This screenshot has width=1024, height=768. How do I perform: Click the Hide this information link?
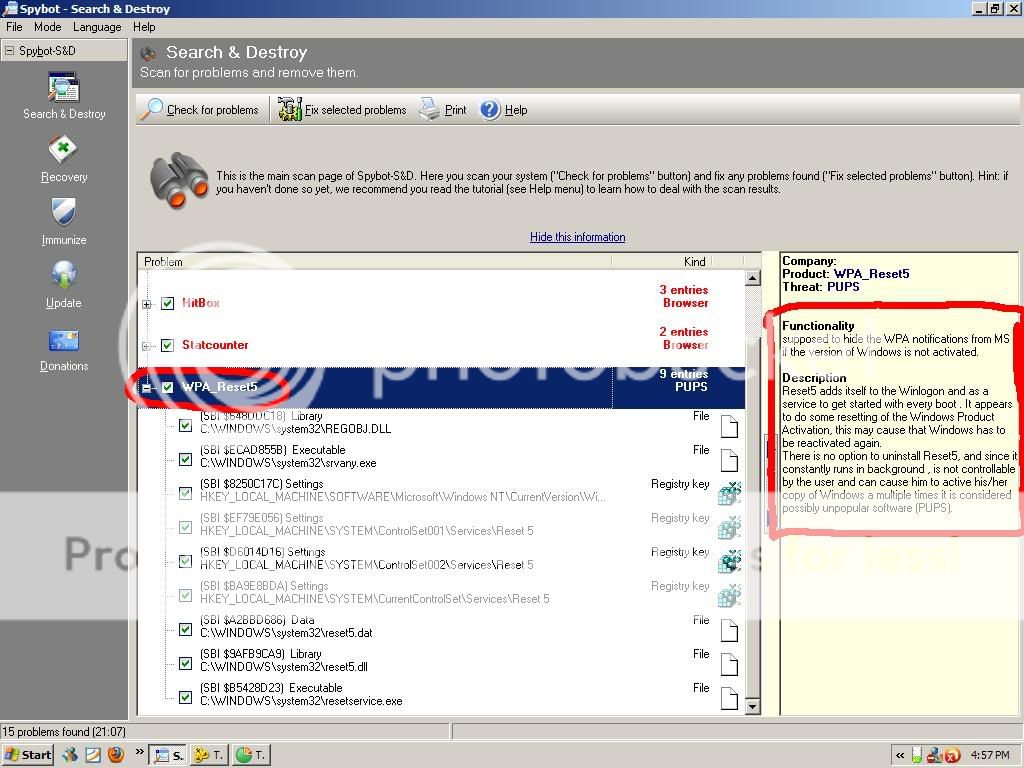pyautogui.click(x=577, y=237)
